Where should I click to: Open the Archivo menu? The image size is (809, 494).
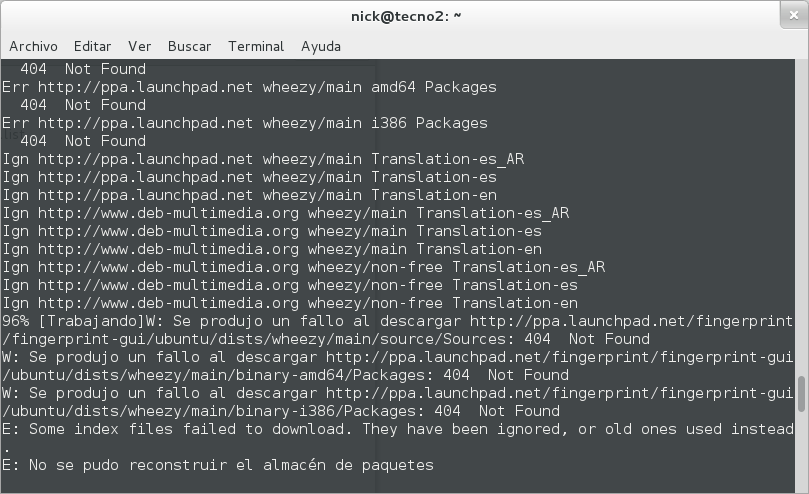(33, 46)
